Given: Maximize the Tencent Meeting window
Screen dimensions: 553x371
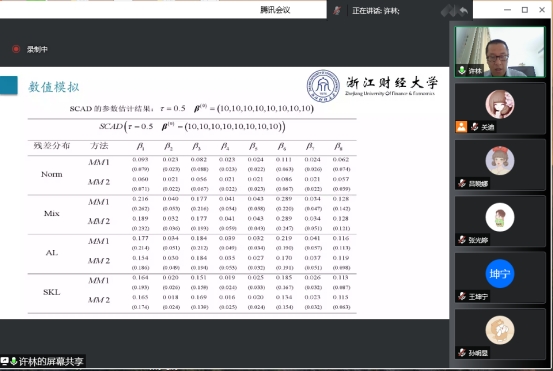Looking at the screenshot, I should click(525, 10).
